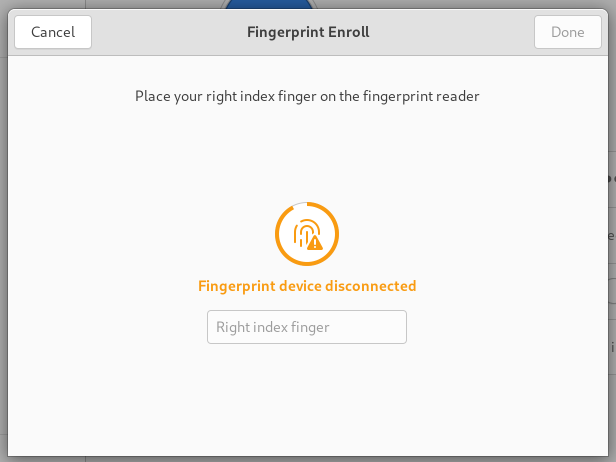Click the empty header space between title and Done

tap(452, 32)
